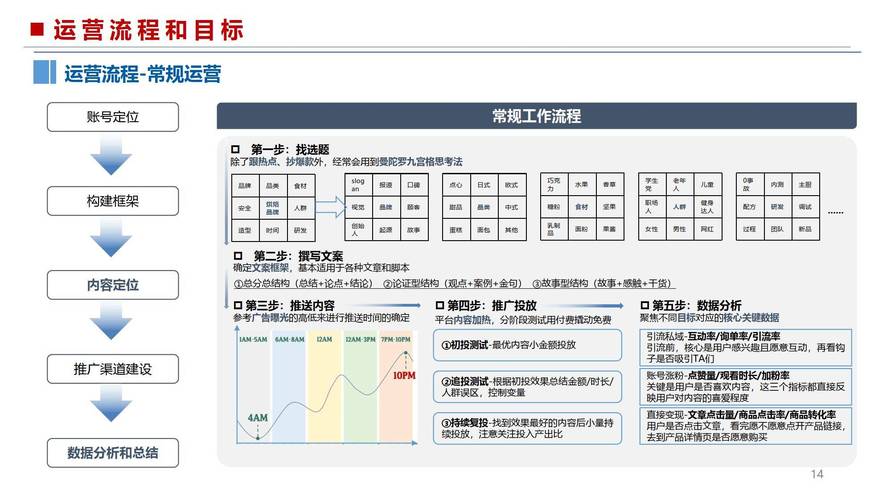Screen dimensions: 895x500
Task: Click the 视觉 cell
Action: [x=358, y=207]
